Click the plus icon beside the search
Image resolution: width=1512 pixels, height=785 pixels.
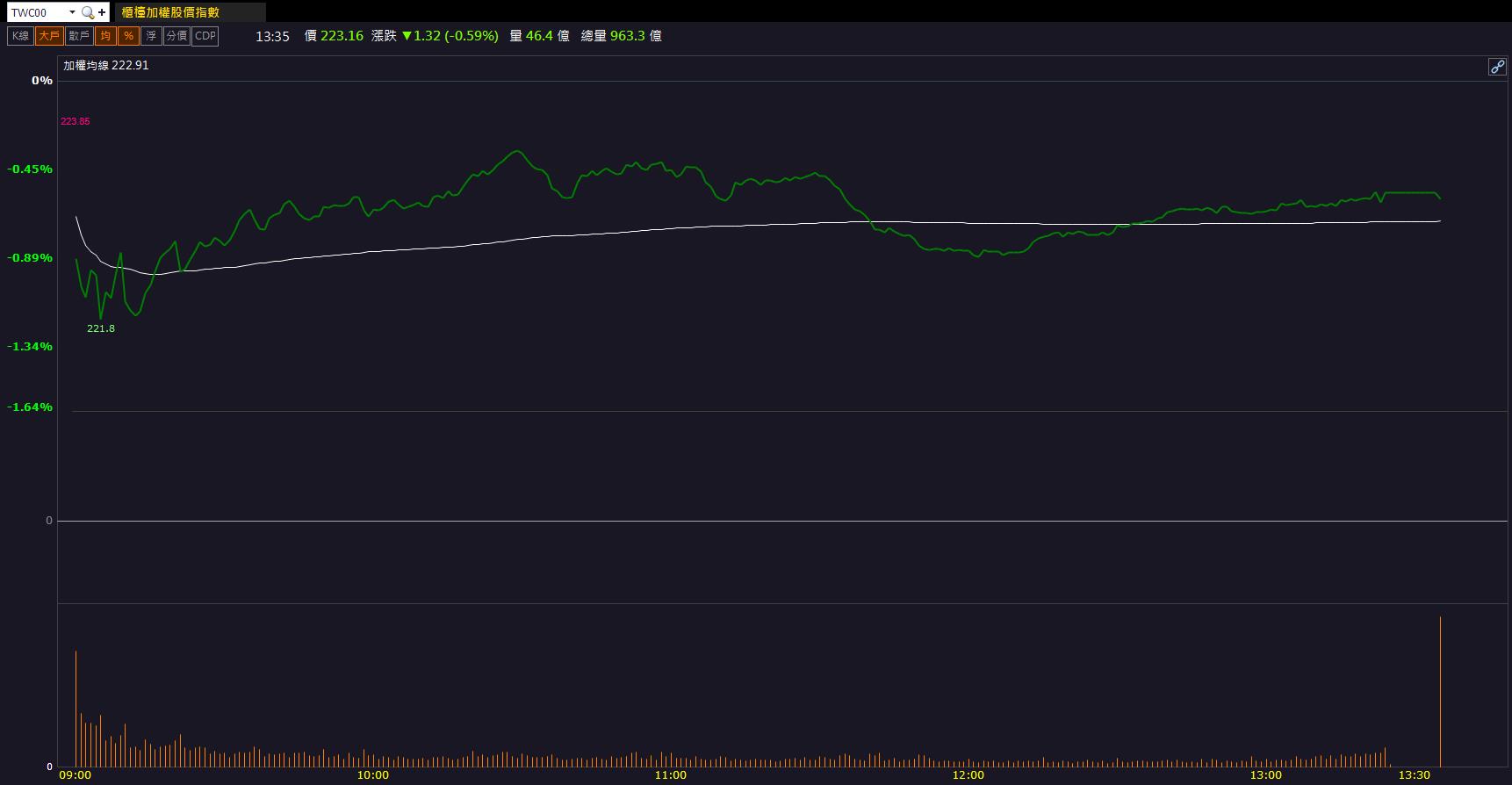pos(102,12)
